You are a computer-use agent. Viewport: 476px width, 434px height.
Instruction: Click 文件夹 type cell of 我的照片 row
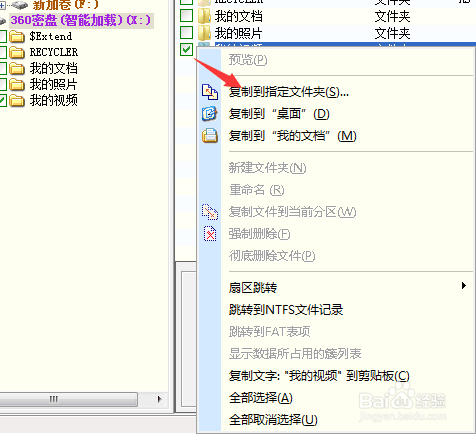(x=392, y=33)
